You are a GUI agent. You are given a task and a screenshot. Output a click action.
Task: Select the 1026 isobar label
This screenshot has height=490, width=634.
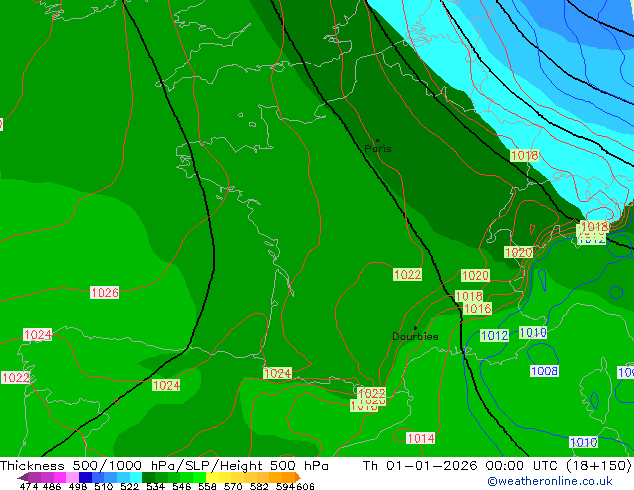point(105,293)
